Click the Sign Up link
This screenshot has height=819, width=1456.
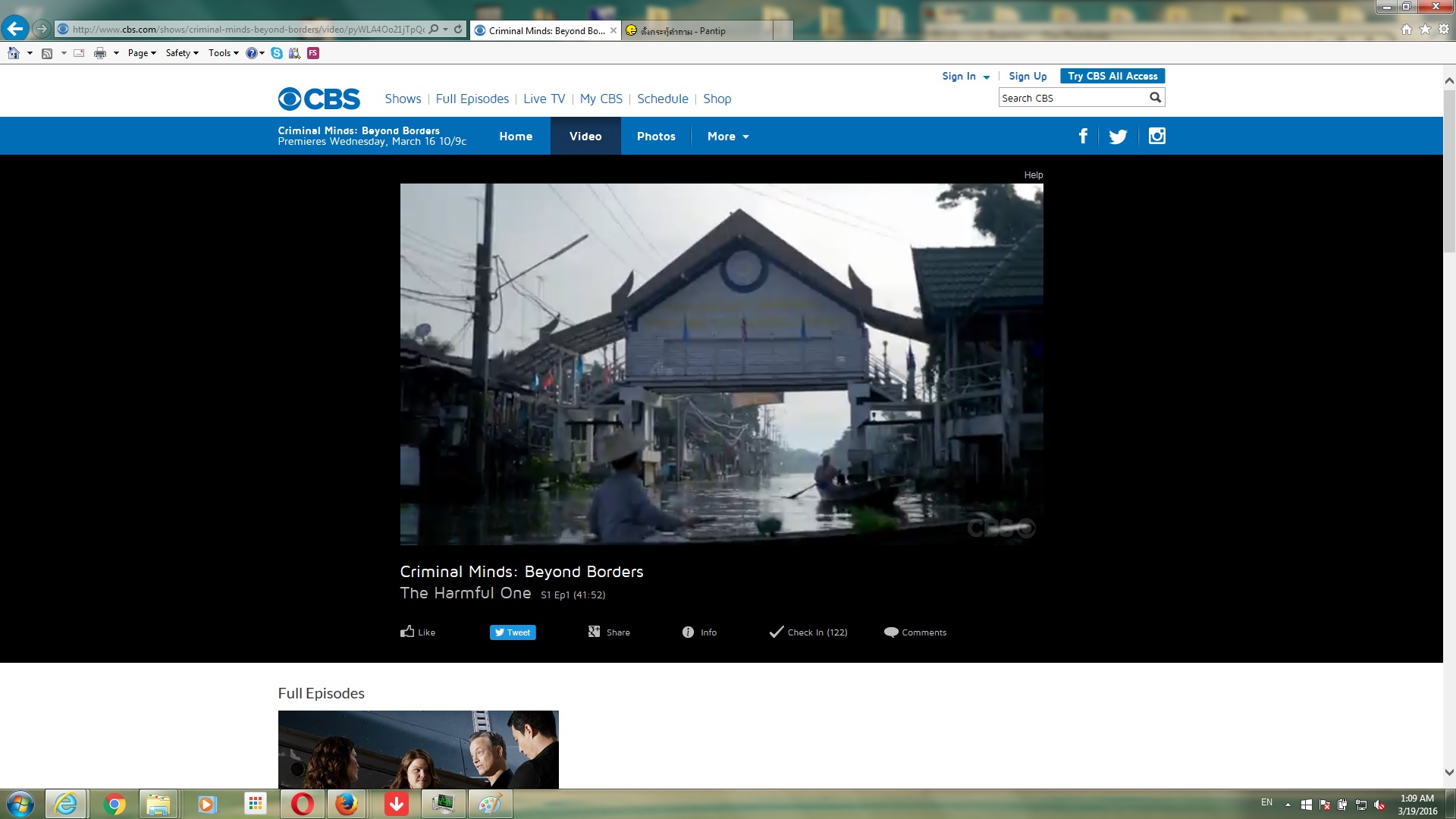tap(1028, 76)
